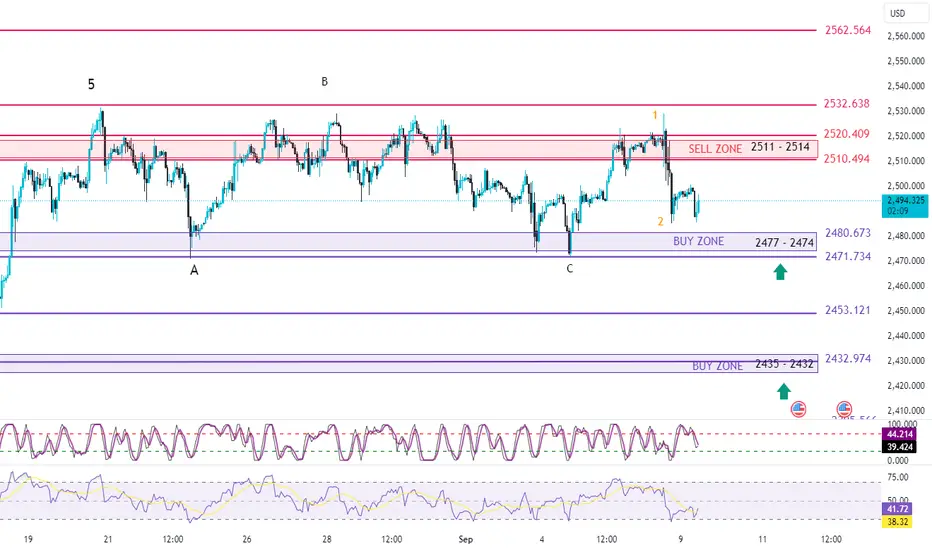The width and height of the screenshot is (932, 550).
Task: Click the 2480.673 price level label
Action: tap(848, 232)
